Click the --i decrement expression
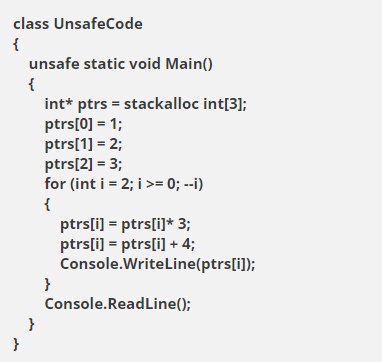382x362 pixels. 191,184
